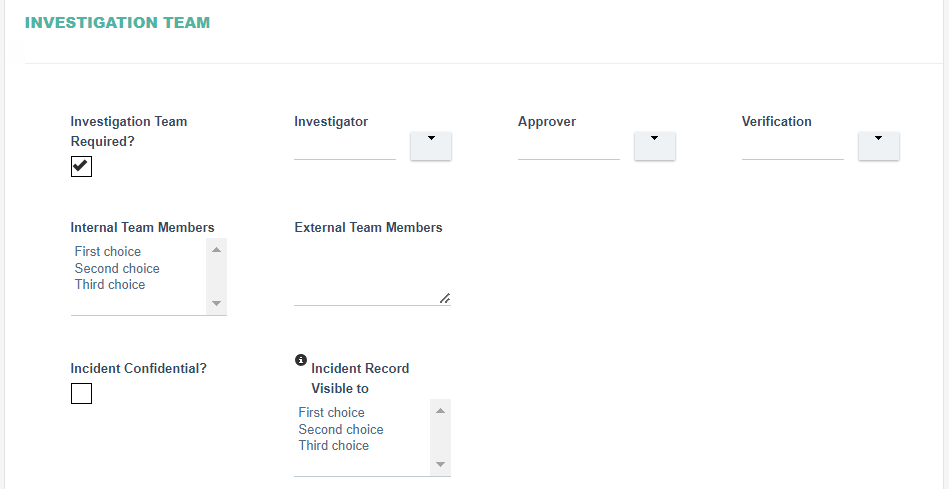Viewport: 949px width, 489px height.
Task: Open the Investigator dropdown
Action: pos(431,146)
